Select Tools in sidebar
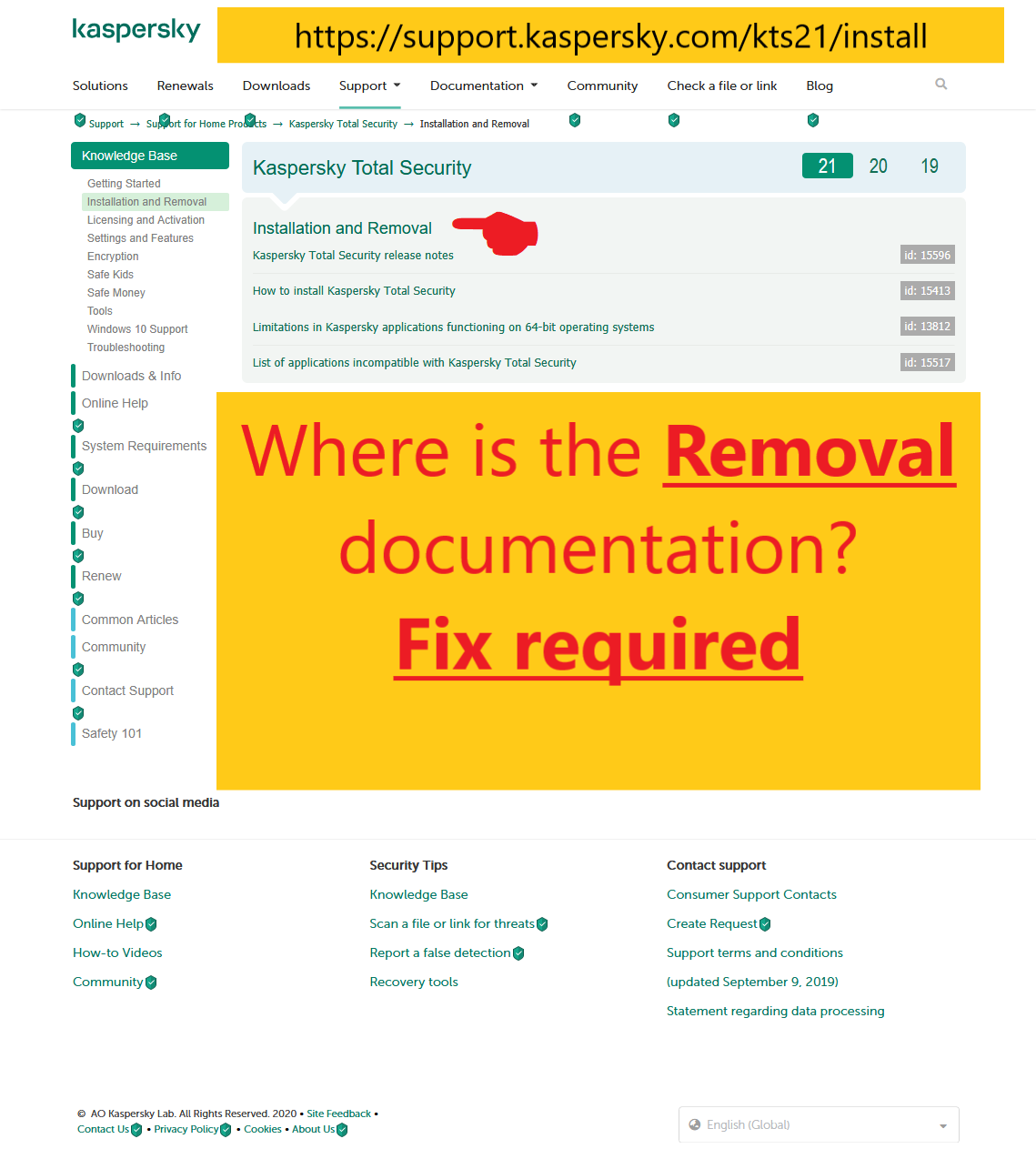The width and height of the screenshot is (1036, 1159). point(100,311)
